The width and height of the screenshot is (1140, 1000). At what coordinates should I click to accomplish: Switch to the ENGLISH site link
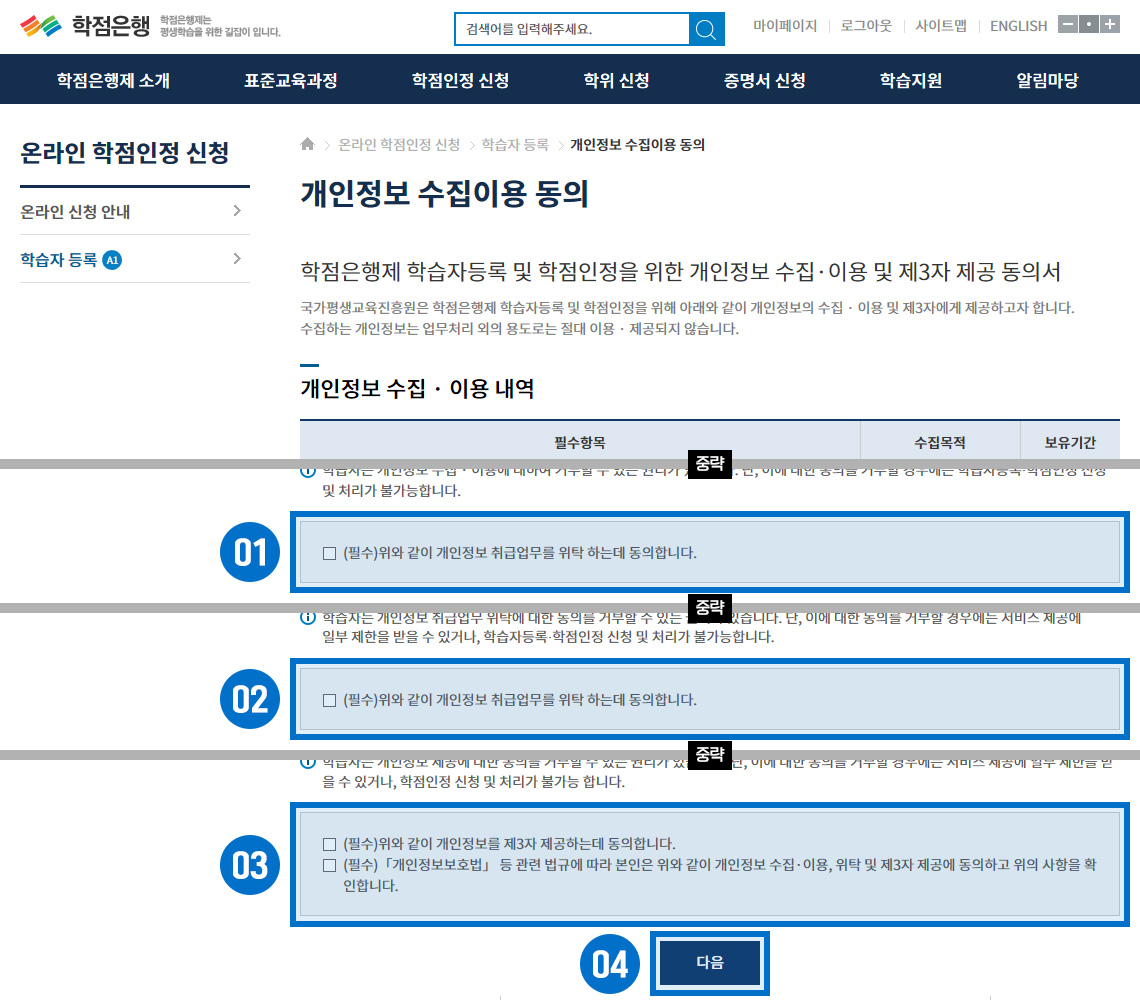pos(1018,26)
